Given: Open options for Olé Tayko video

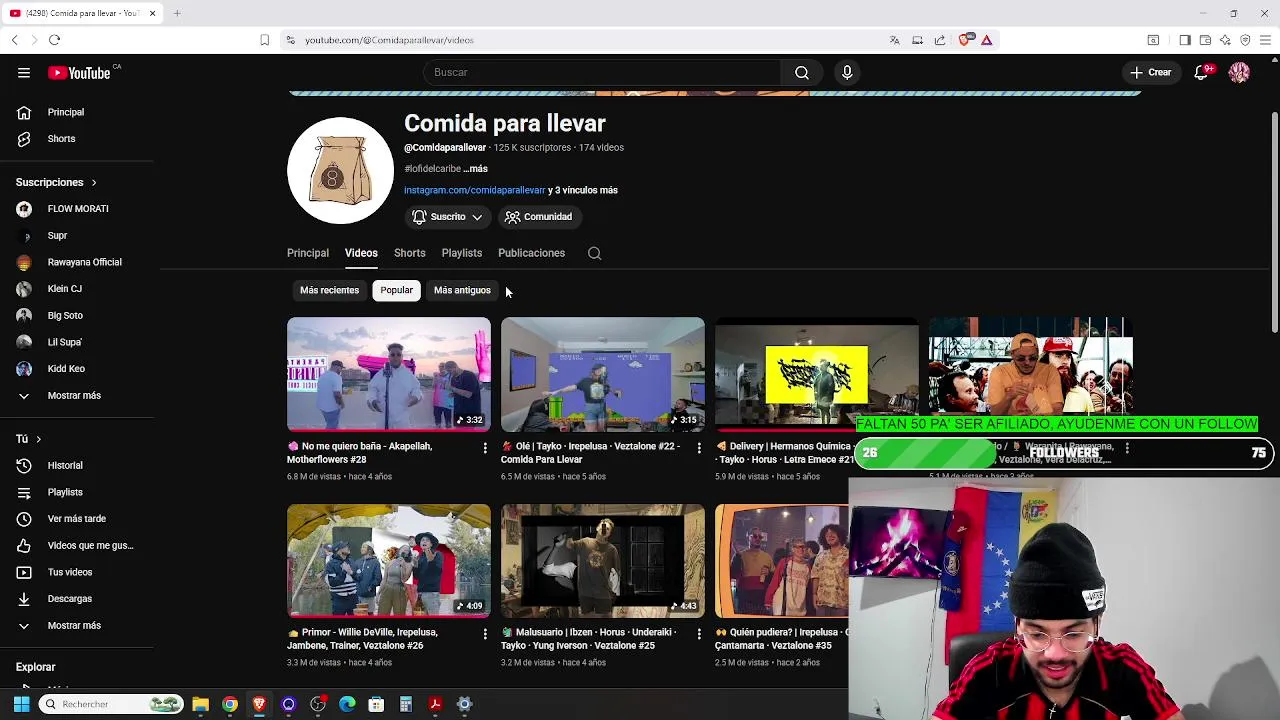Looking at the screenshot, I should click(699, 448).
